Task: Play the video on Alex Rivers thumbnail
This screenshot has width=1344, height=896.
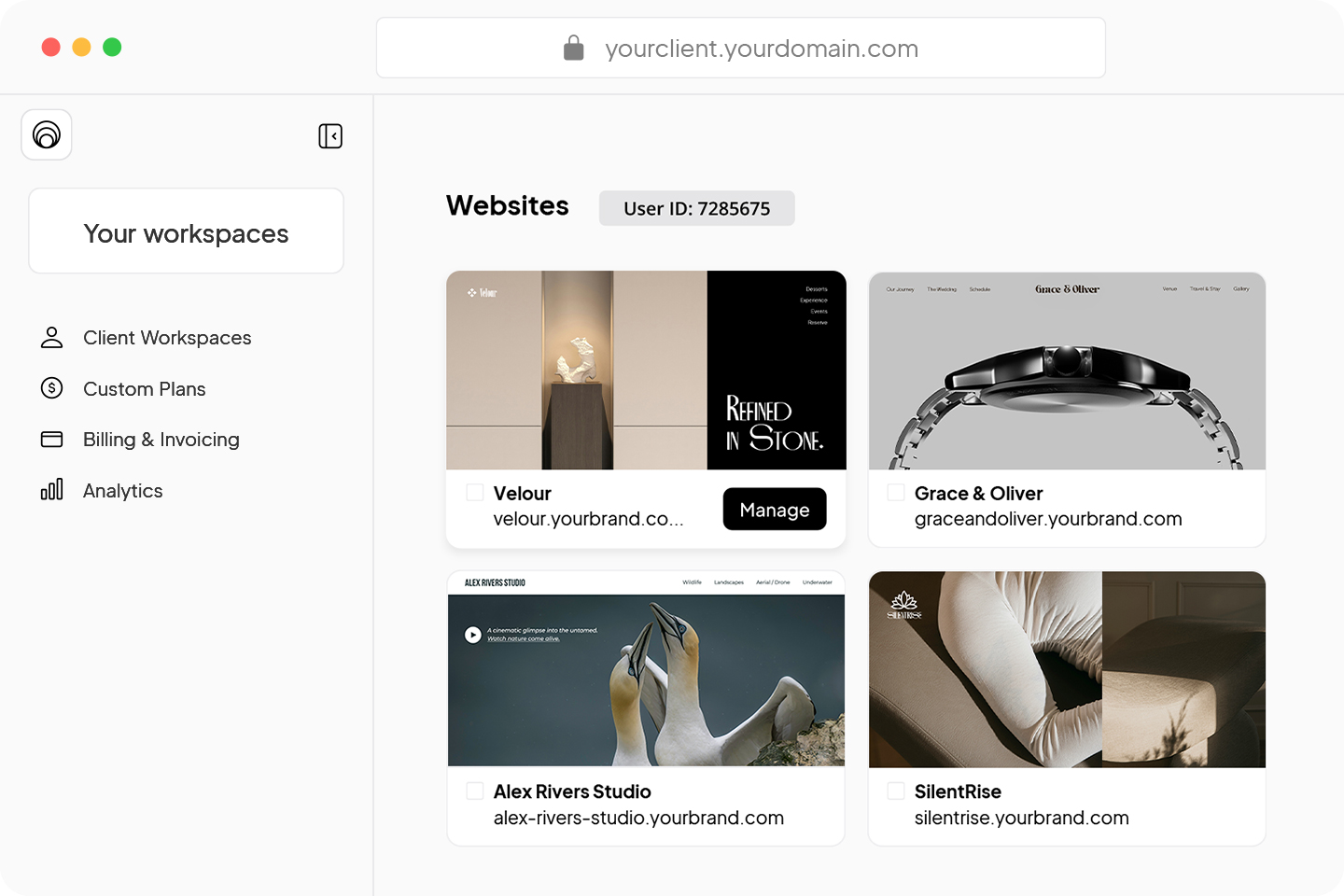Action: (x=473, y=635)
